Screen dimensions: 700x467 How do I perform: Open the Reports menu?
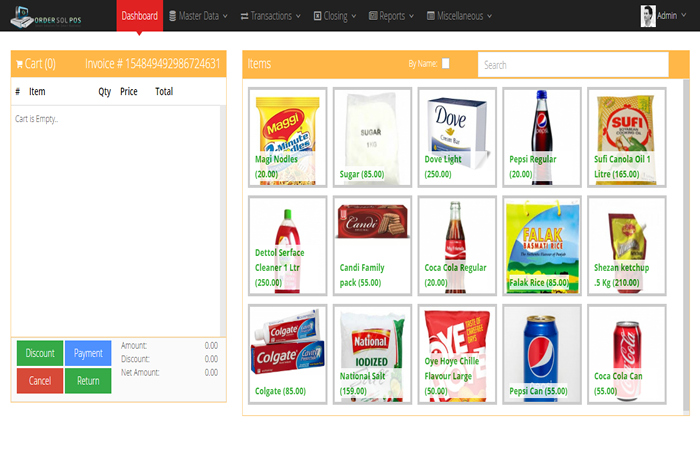392,16
